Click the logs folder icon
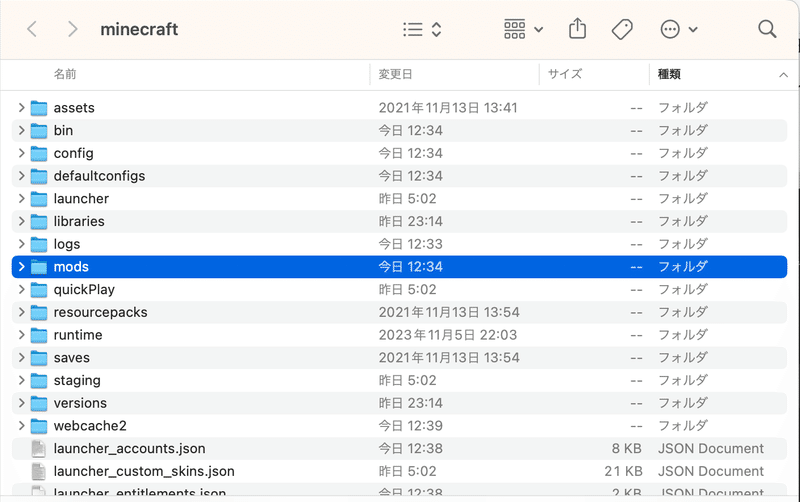 (x=39, y=244)
